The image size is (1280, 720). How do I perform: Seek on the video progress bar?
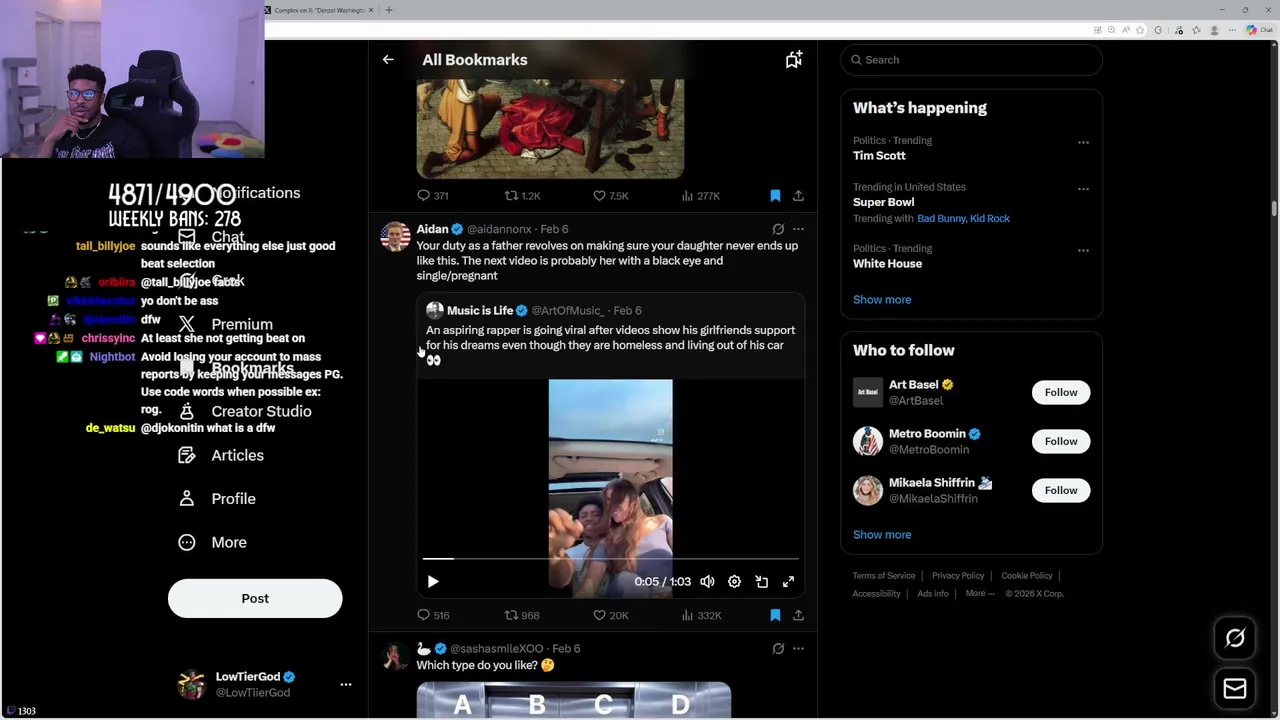tap(610, 559)
